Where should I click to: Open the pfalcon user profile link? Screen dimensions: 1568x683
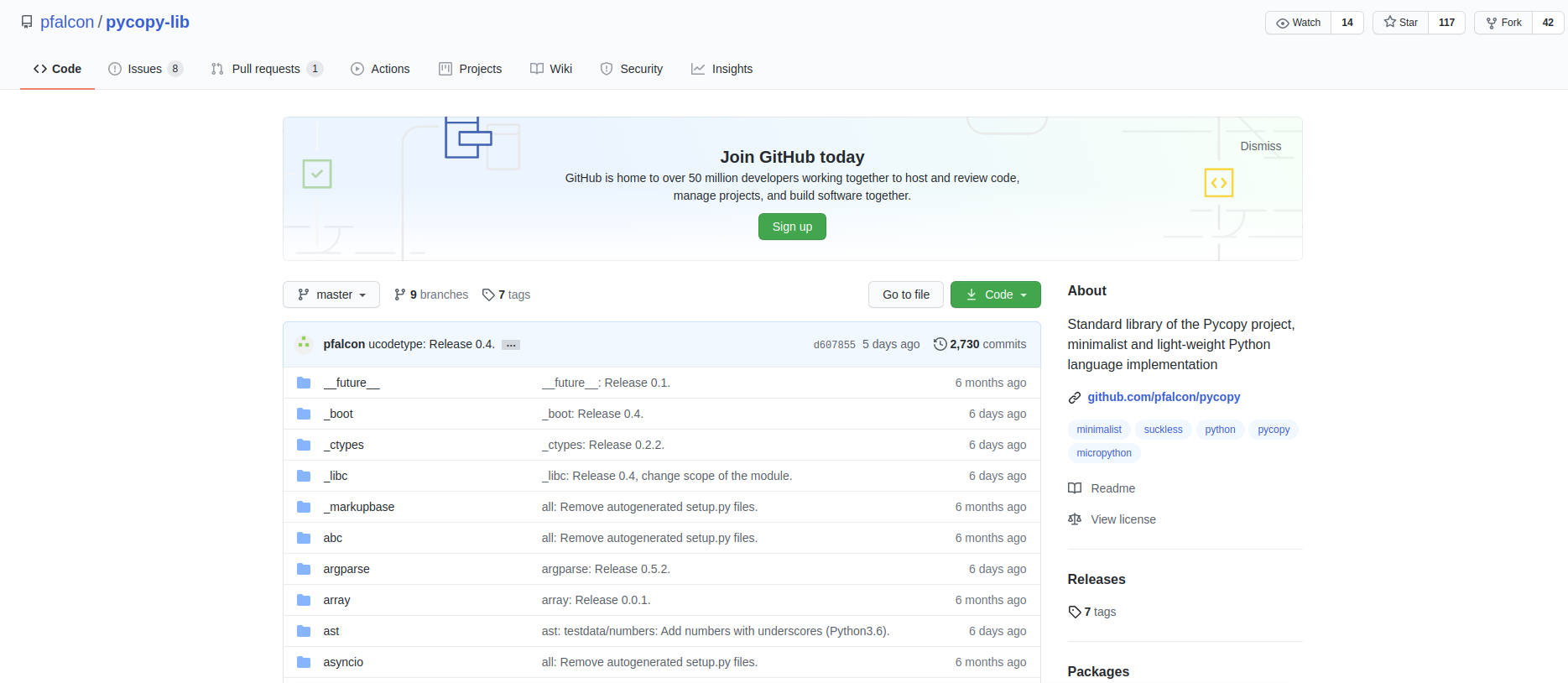tap(67, 22)
